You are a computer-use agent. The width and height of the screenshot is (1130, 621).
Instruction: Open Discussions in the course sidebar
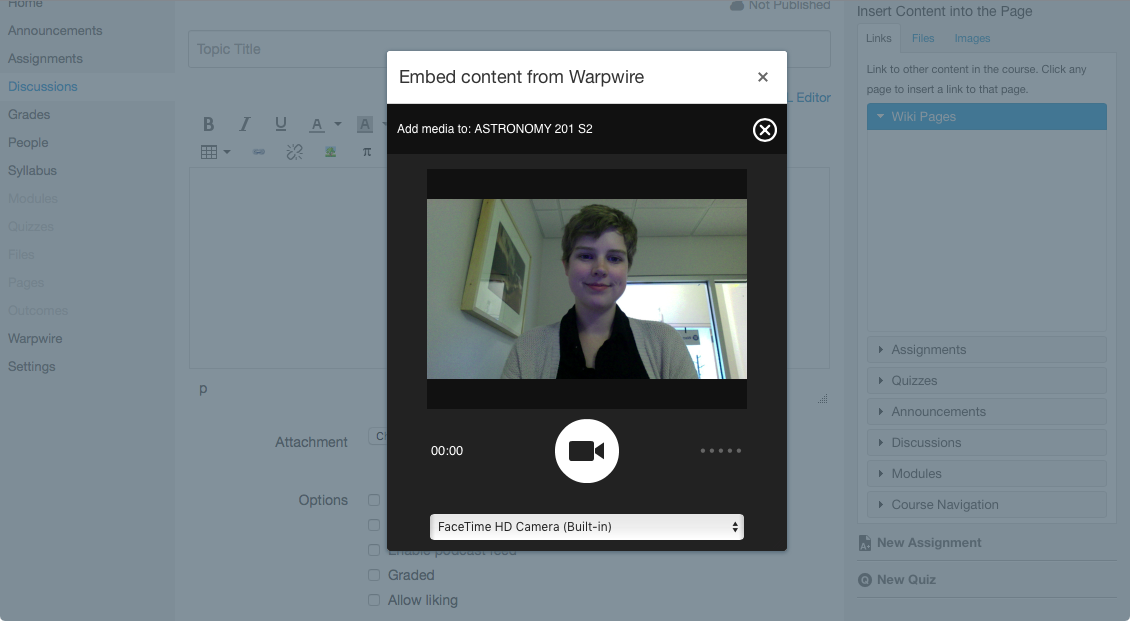pos(43,86)
